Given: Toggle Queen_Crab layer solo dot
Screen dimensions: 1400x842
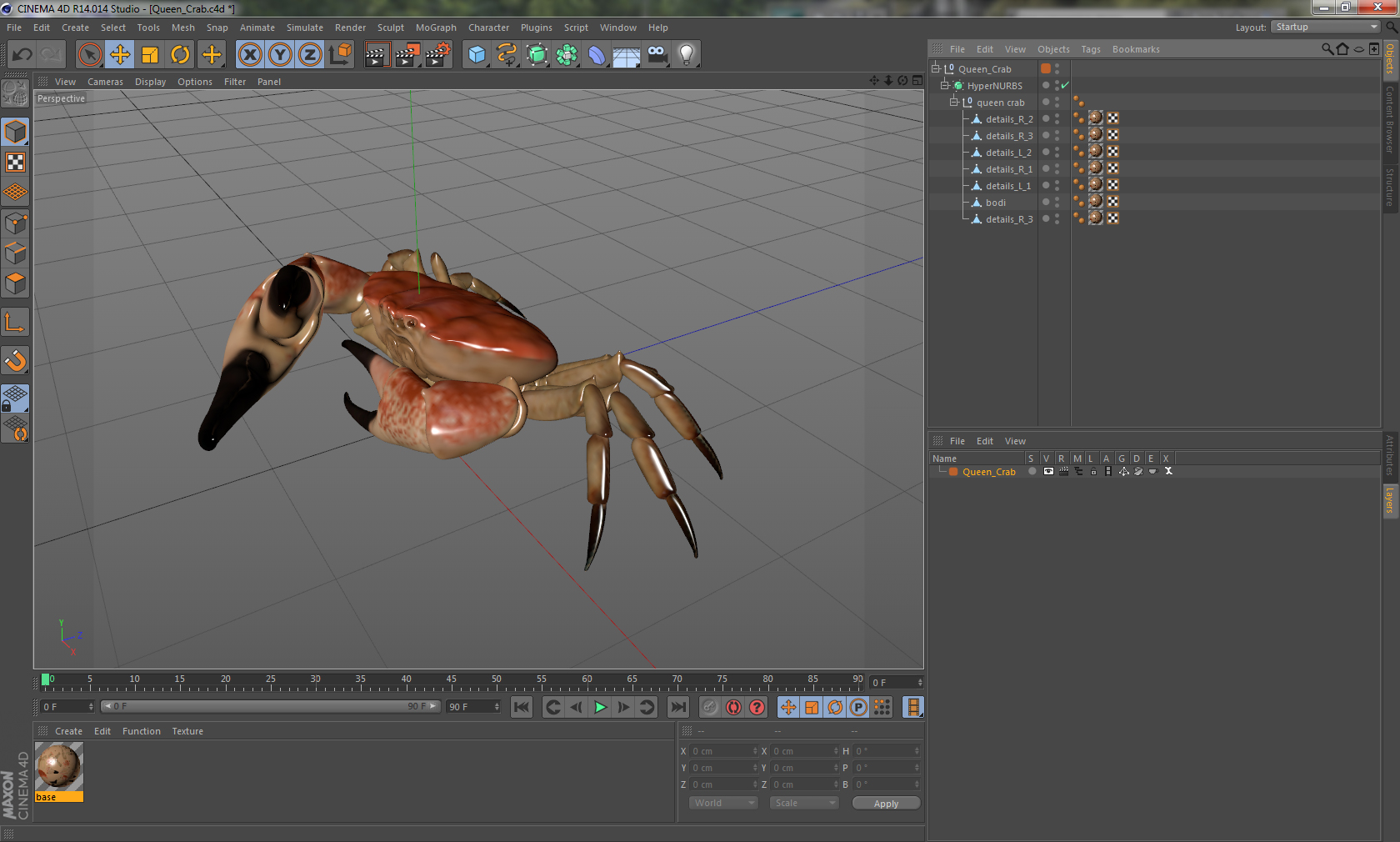Looking at the screenshot, I should point(1032,472).
